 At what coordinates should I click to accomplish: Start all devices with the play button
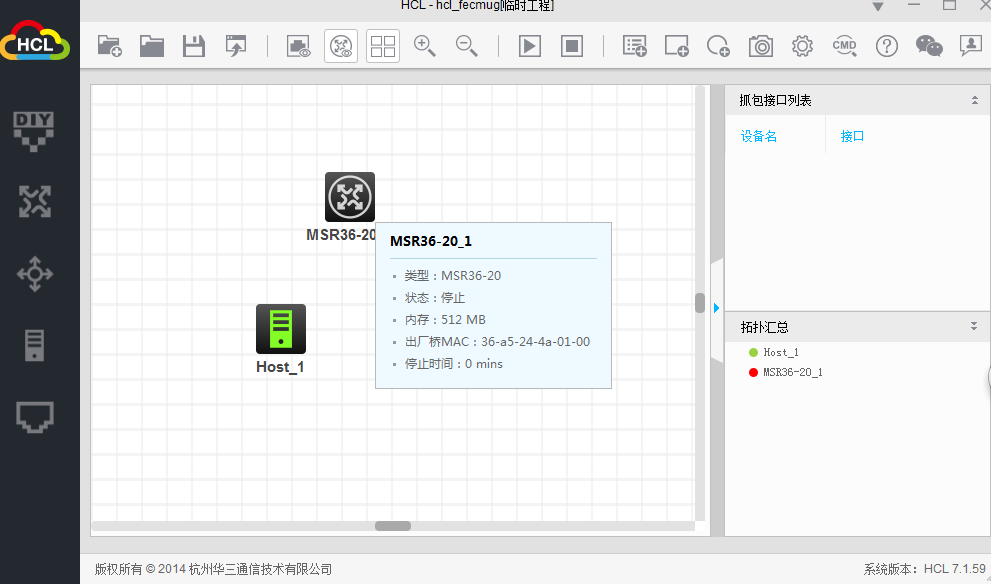pos(530,46)
